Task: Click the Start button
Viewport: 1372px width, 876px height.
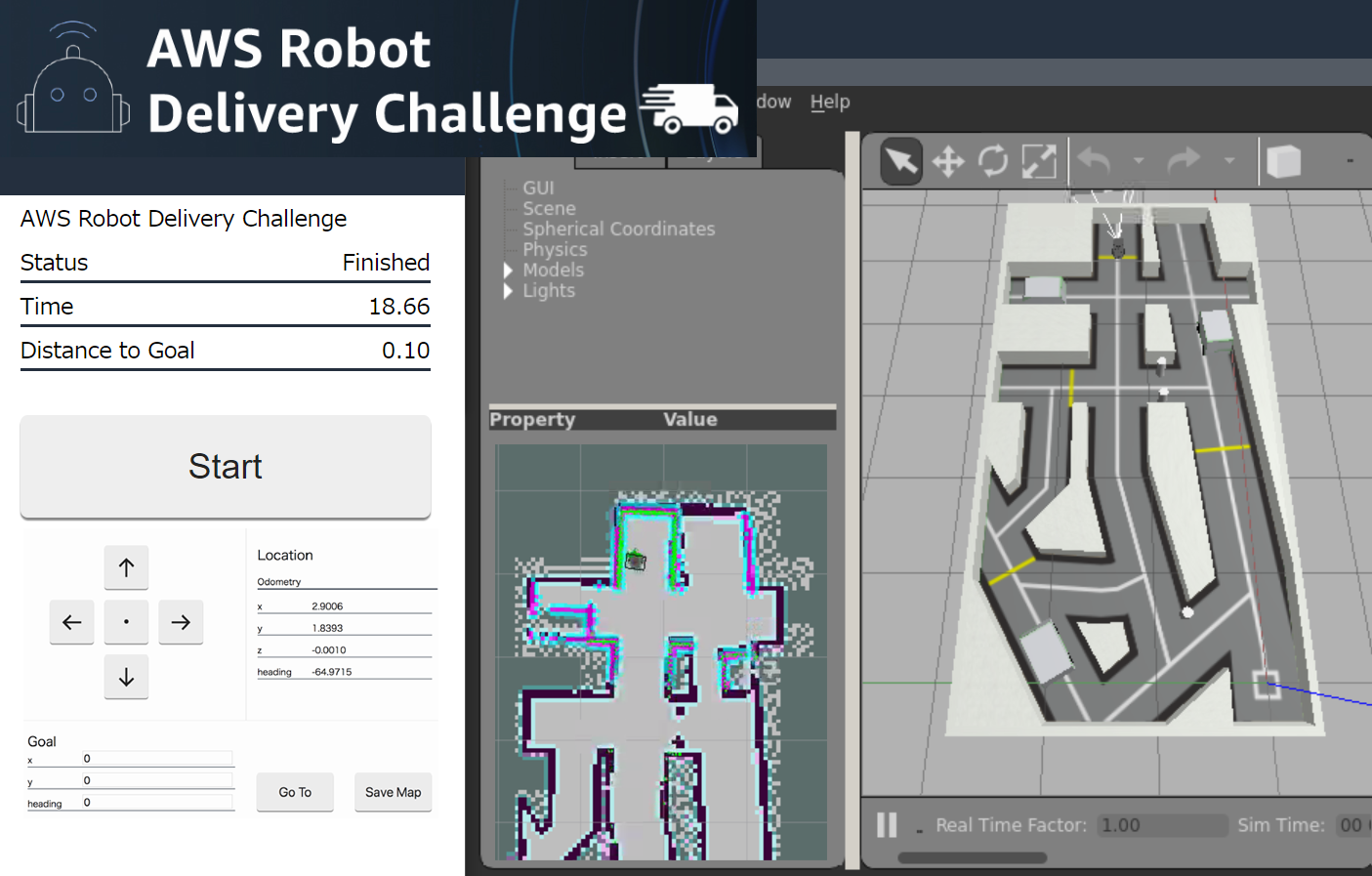Action: [x=226, y=467]
